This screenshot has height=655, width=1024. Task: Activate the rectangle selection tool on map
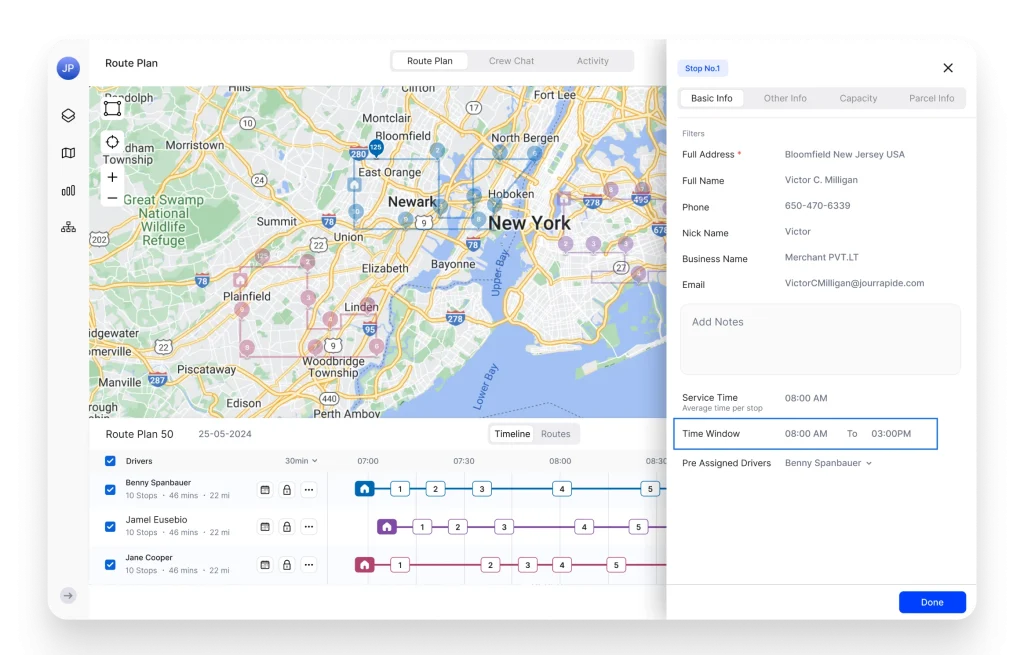tap(112, 106)
